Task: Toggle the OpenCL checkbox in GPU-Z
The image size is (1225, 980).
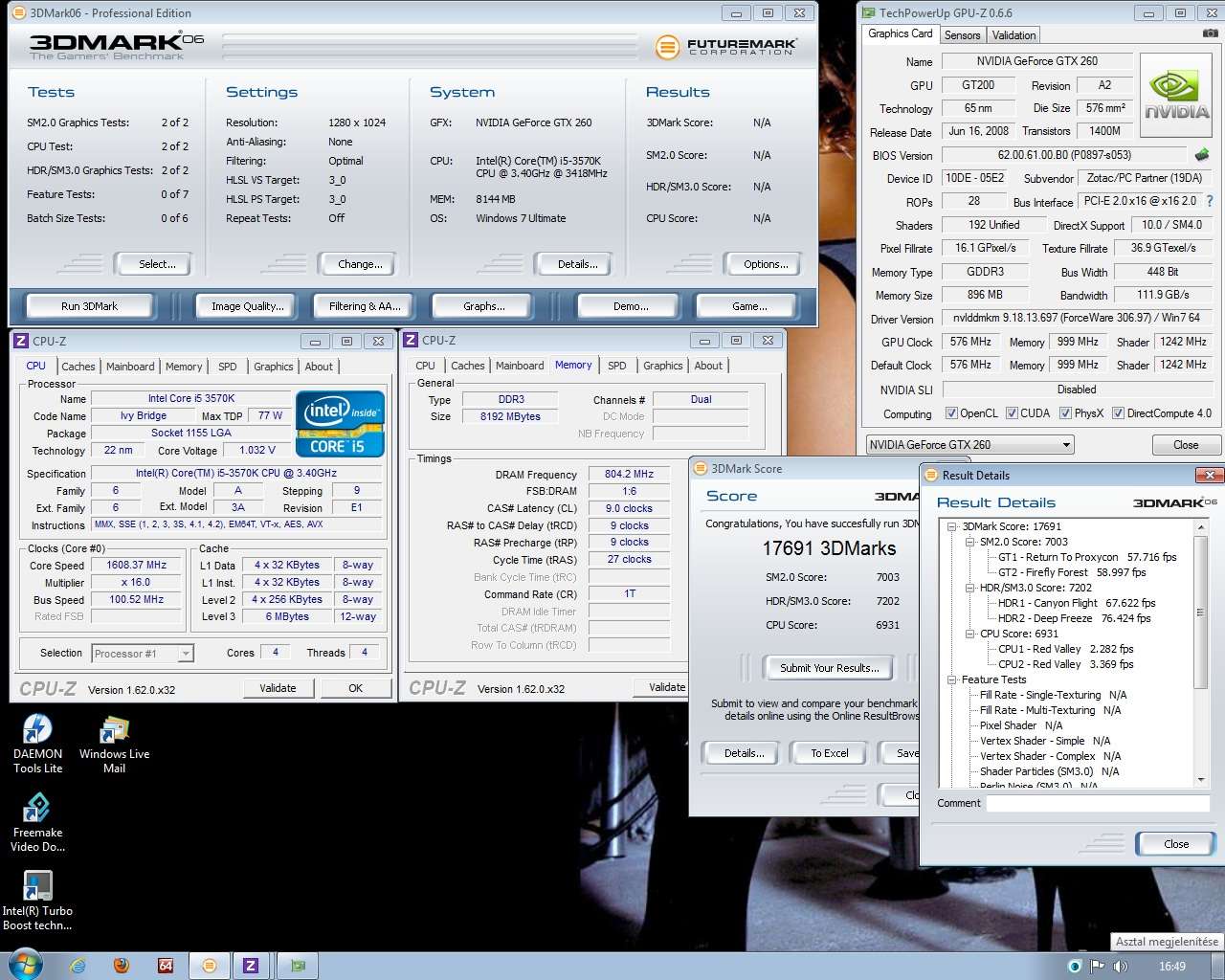Action: (x=951, y=413)
